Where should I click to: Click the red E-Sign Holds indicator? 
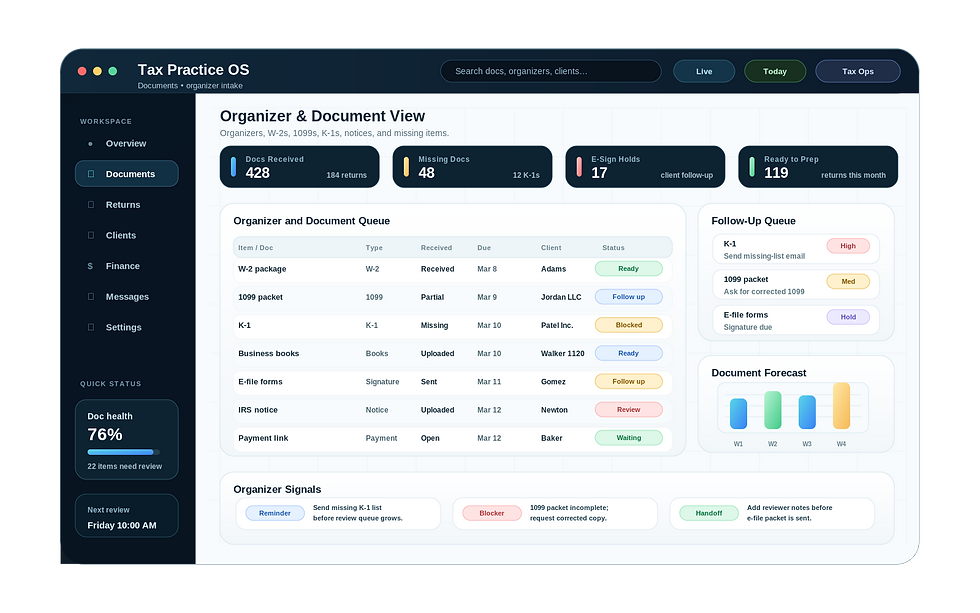579,167
